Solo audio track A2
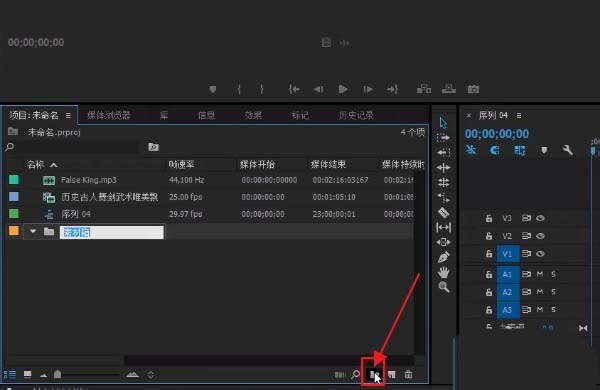This screenshot has height=390, width=600. pyautogui.click(x=553, y=292)
